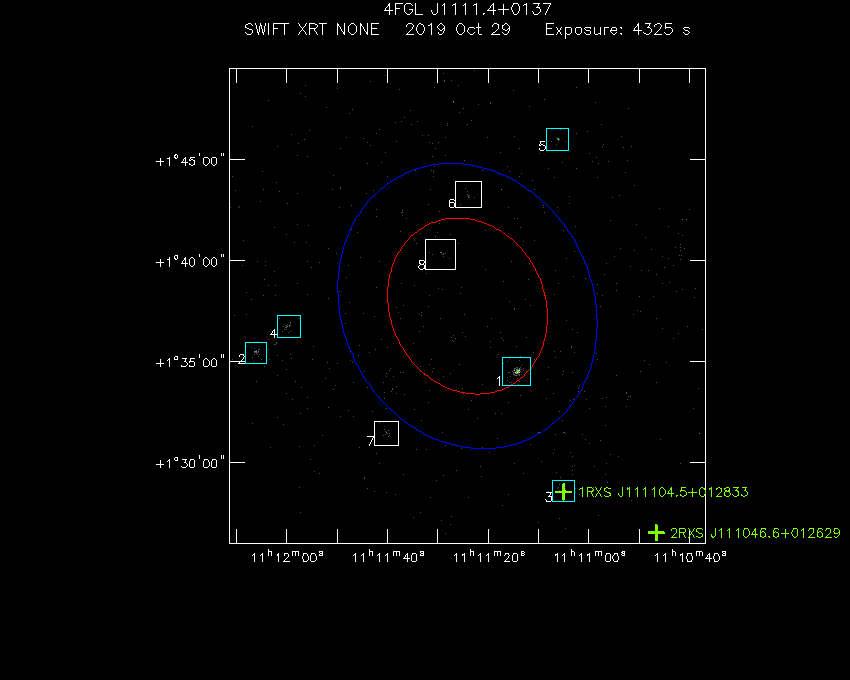The width and height of the screenshot is (850, 680).
Task: Click the +1°45'00" declination label
Action: 190,161
